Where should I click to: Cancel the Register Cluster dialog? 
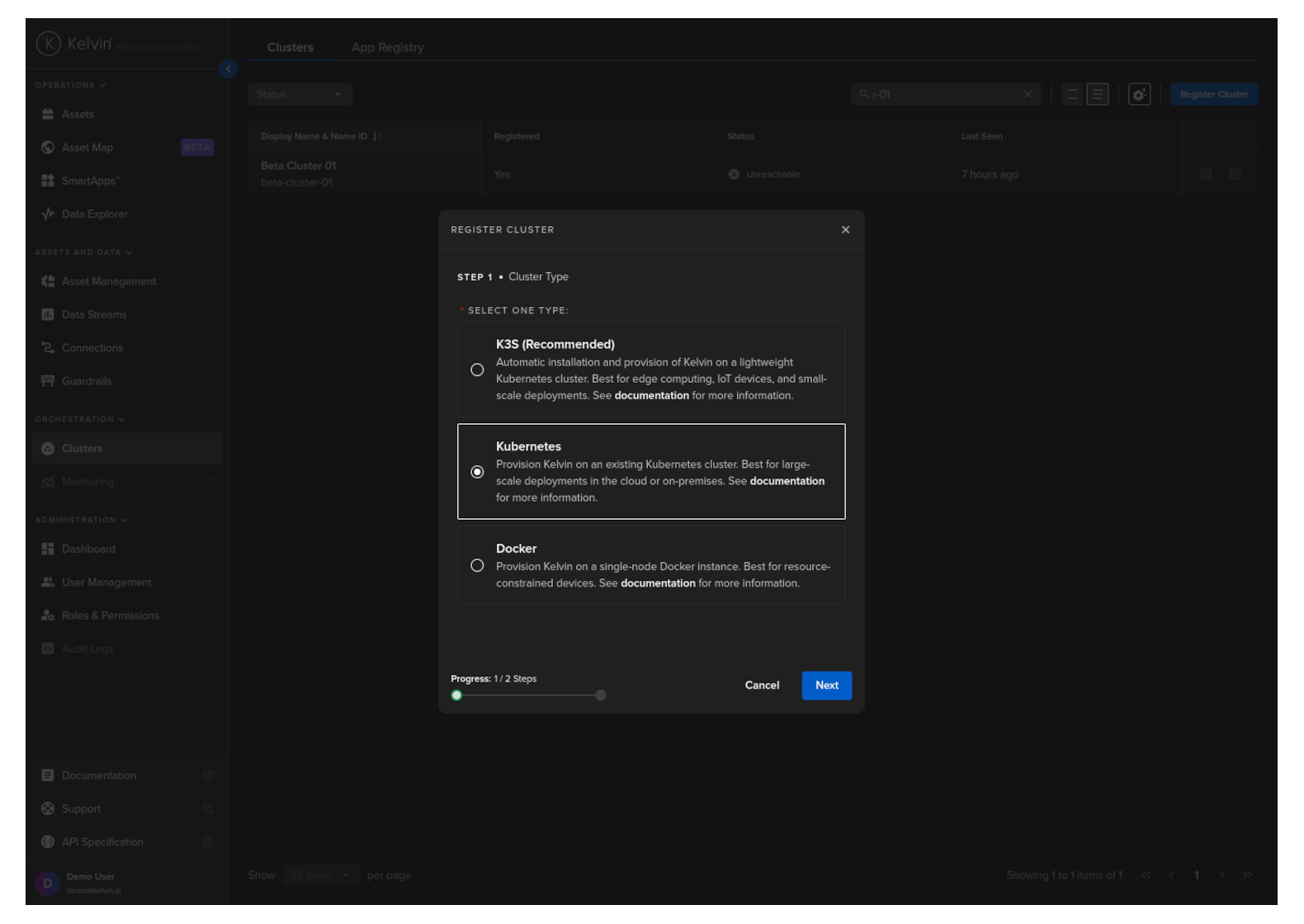[x=762, y=686]
